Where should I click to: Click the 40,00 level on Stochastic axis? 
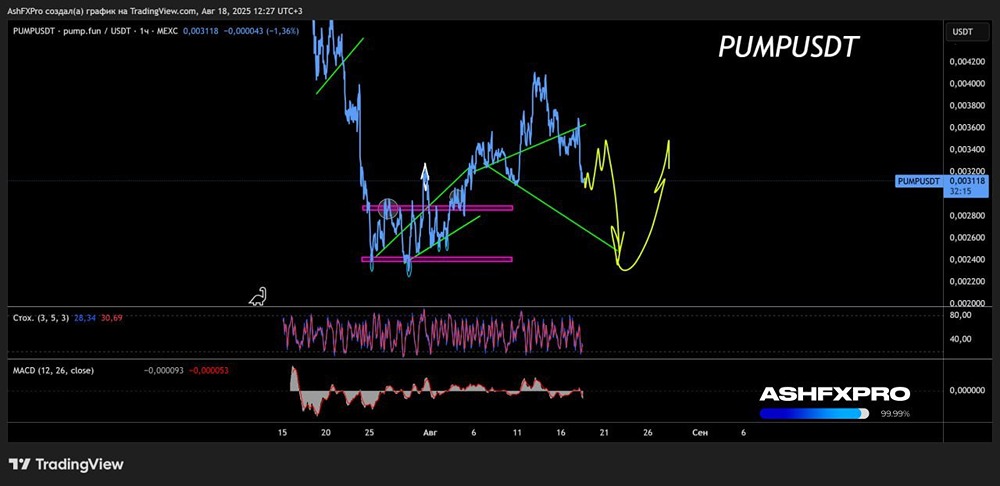click(961, 339)
